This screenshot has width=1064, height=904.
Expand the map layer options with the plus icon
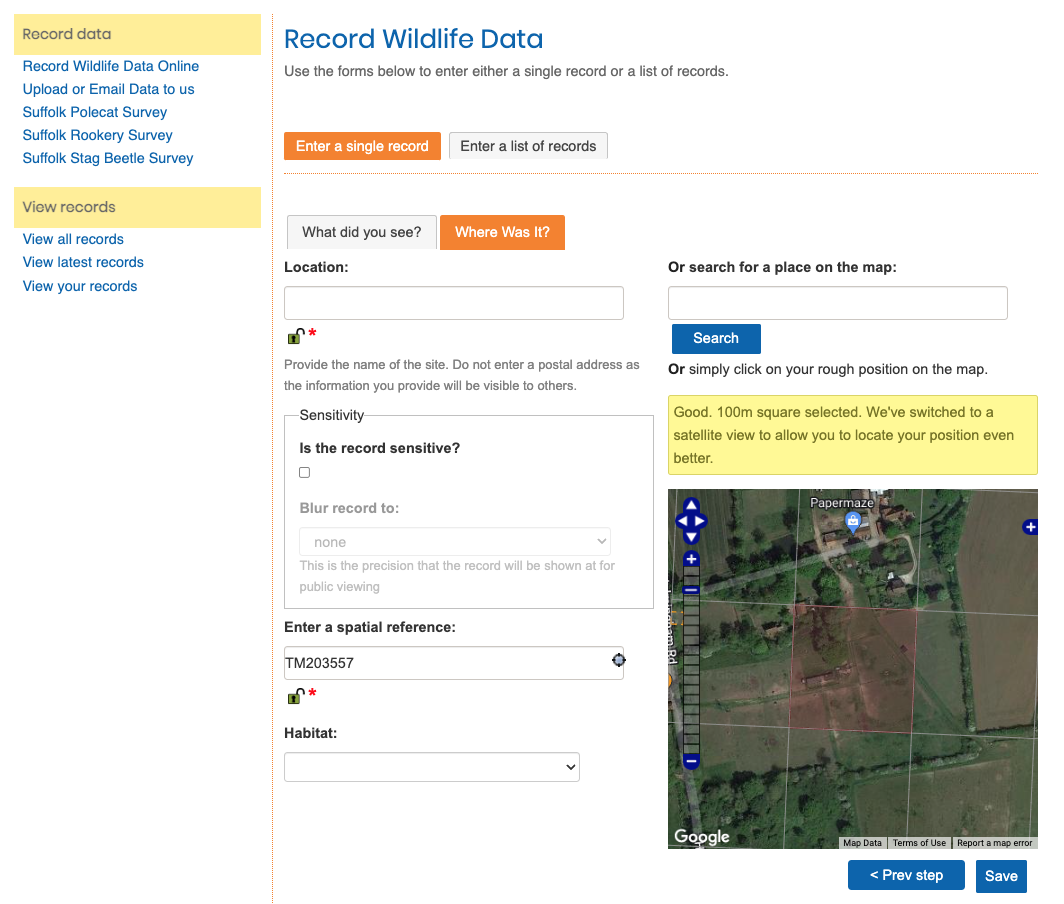(1031, 526)
